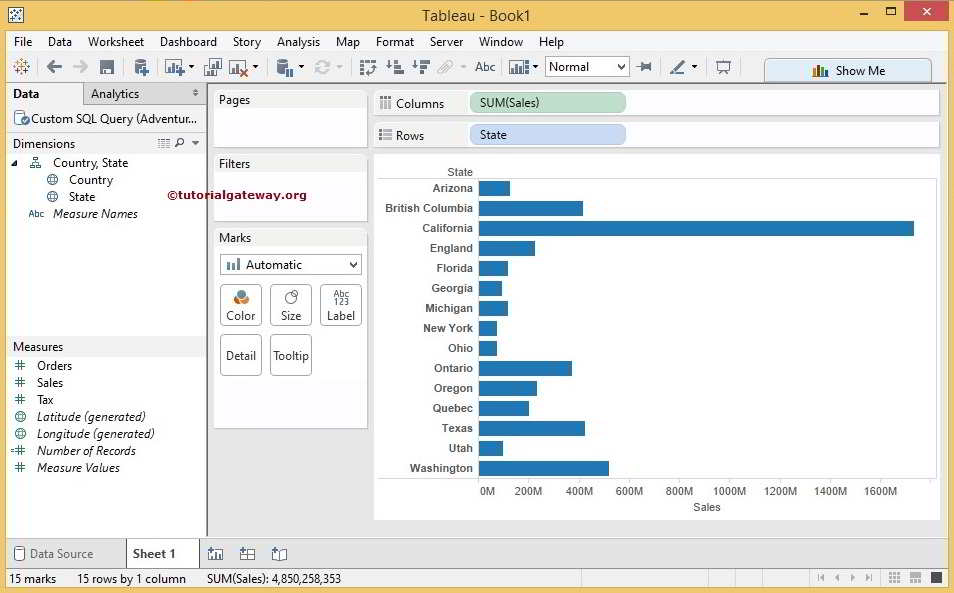The width and height of the screenshot is (954, 593).
Task: Activate Presentation Mode from the toolbar
Action: coord(722,66)
